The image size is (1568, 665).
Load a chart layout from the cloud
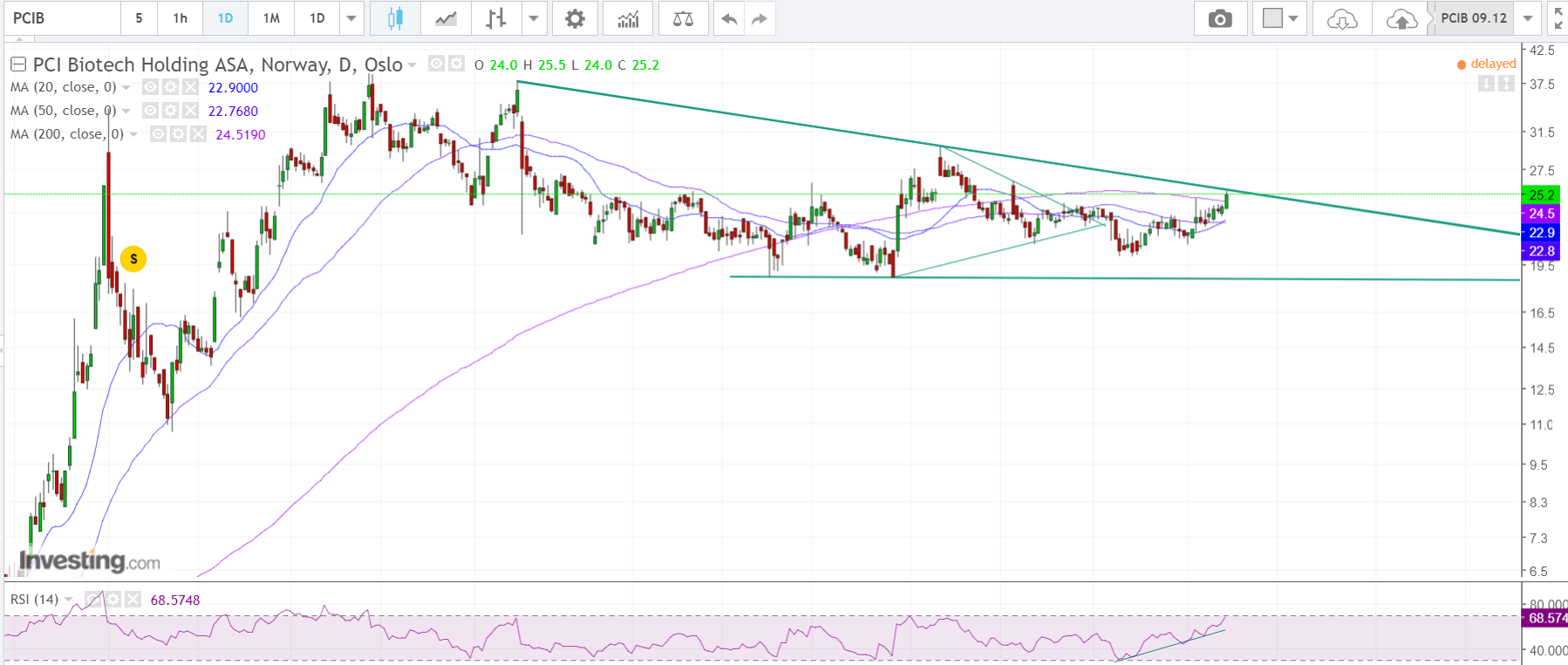[x=1342, y=18]
